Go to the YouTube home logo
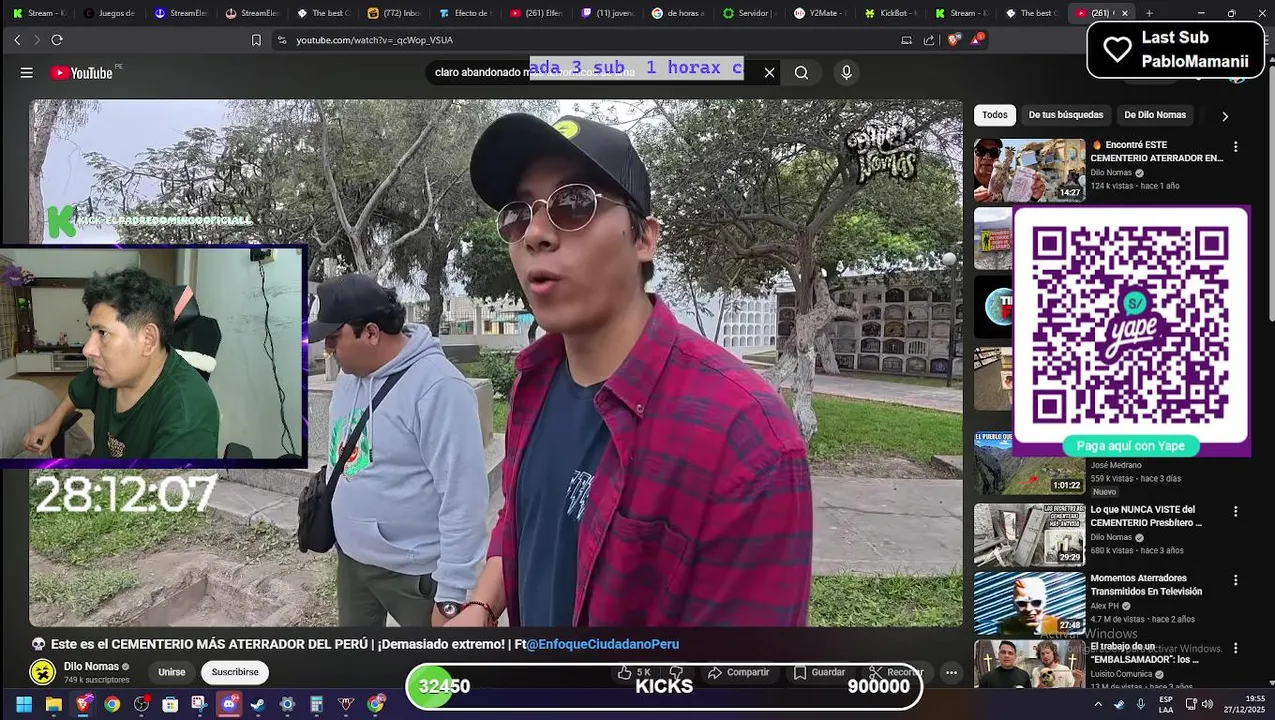This screenshot has width=1275, height=720. [82, 73]
